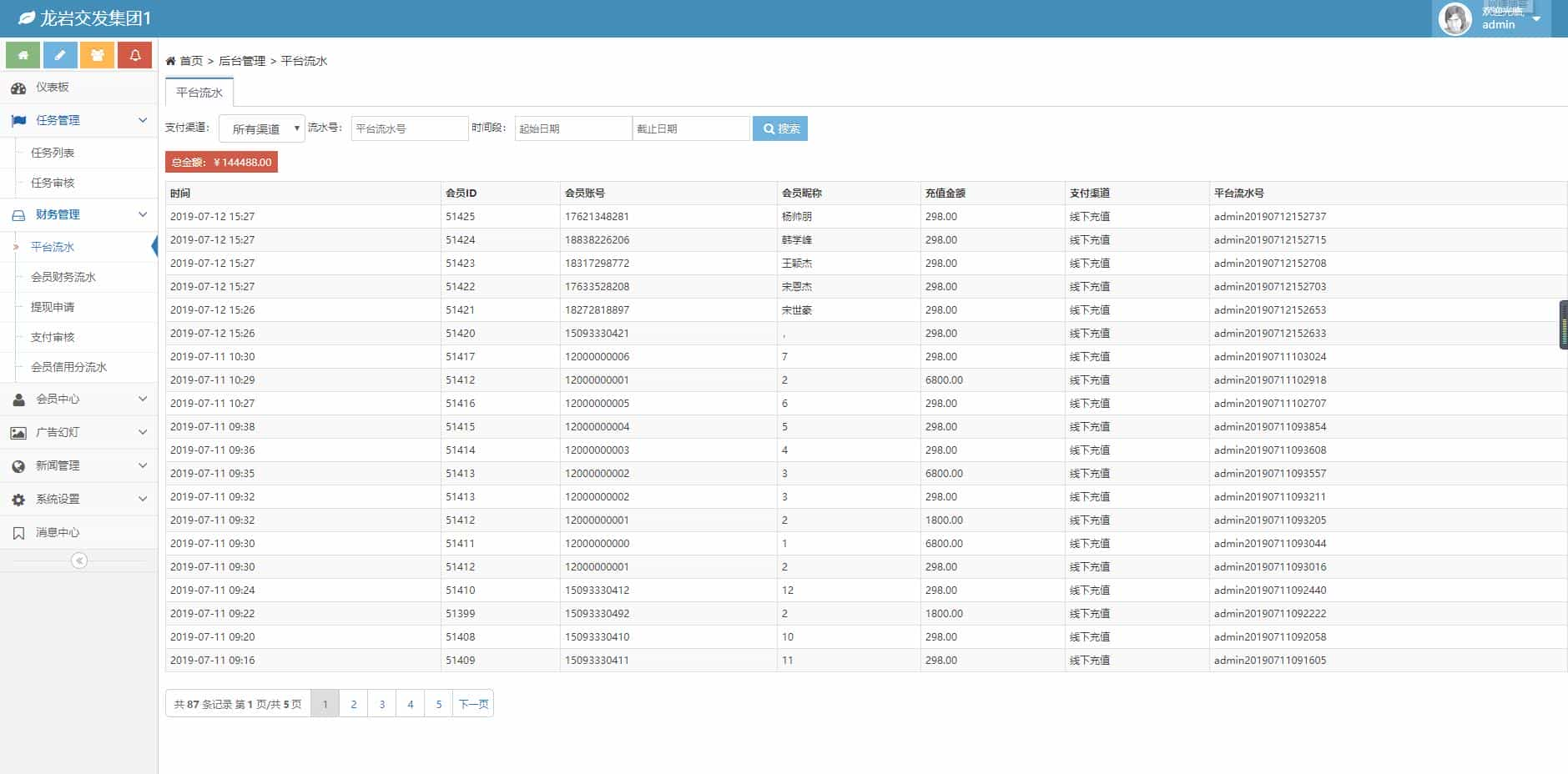Click the picture icon beside 广告幻灯
Screen dimensions: 1568x774
tap(18, 433)
